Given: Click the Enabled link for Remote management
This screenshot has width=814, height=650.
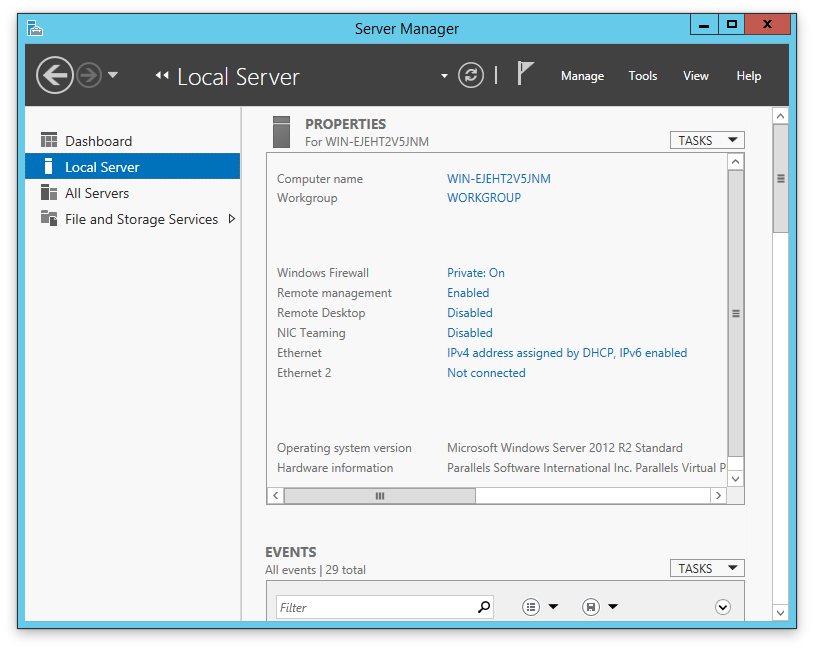Looking at the screenshot, I should point(468,292).
